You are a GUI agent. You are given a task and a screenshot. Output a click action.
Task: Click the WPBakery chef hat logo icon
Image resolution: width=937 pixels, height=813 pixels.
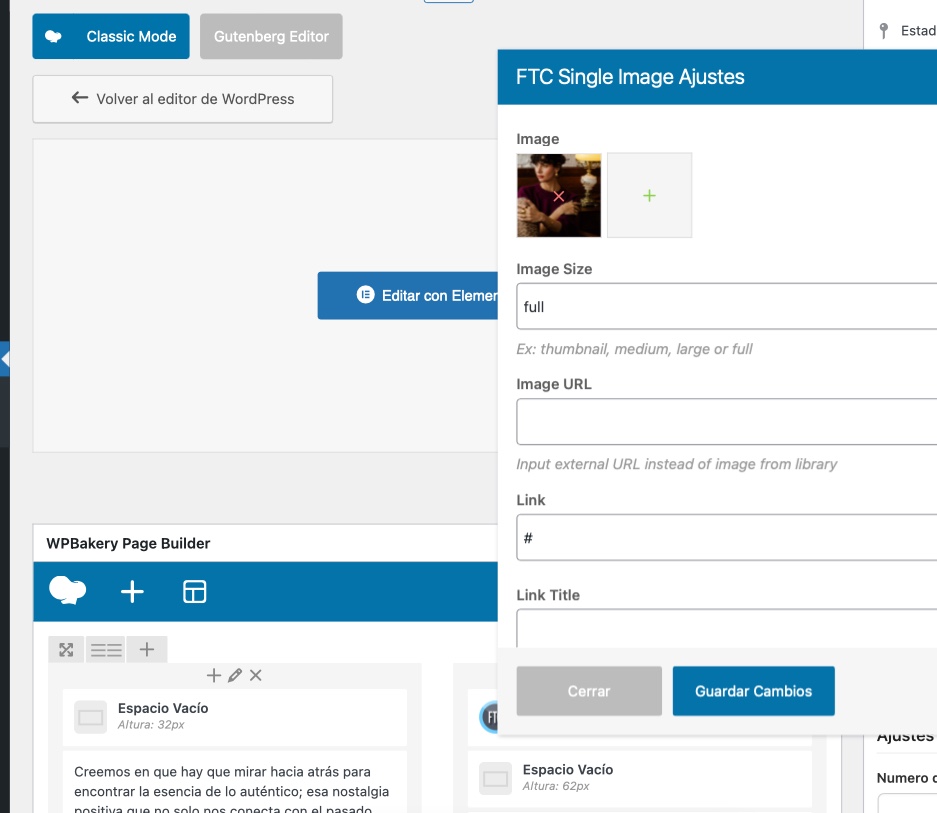coord(67,591)
